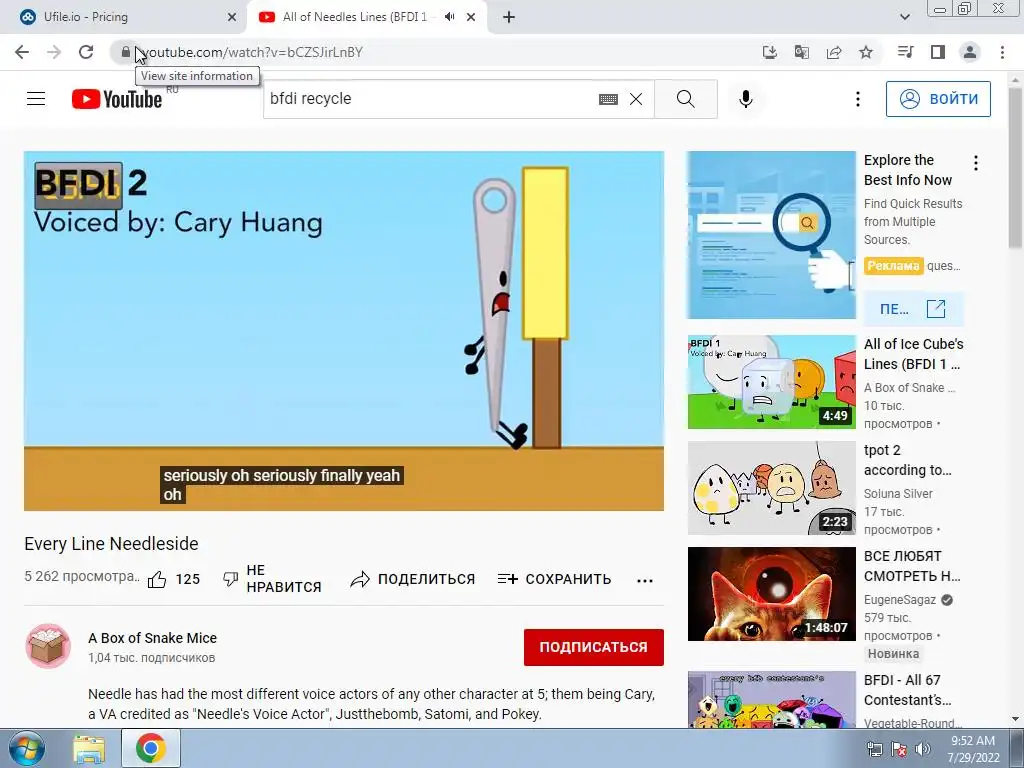This screenshot has height=768, width=1024.
Task: Open more actions ellipsis under video
Action: [x=645, y=581]
